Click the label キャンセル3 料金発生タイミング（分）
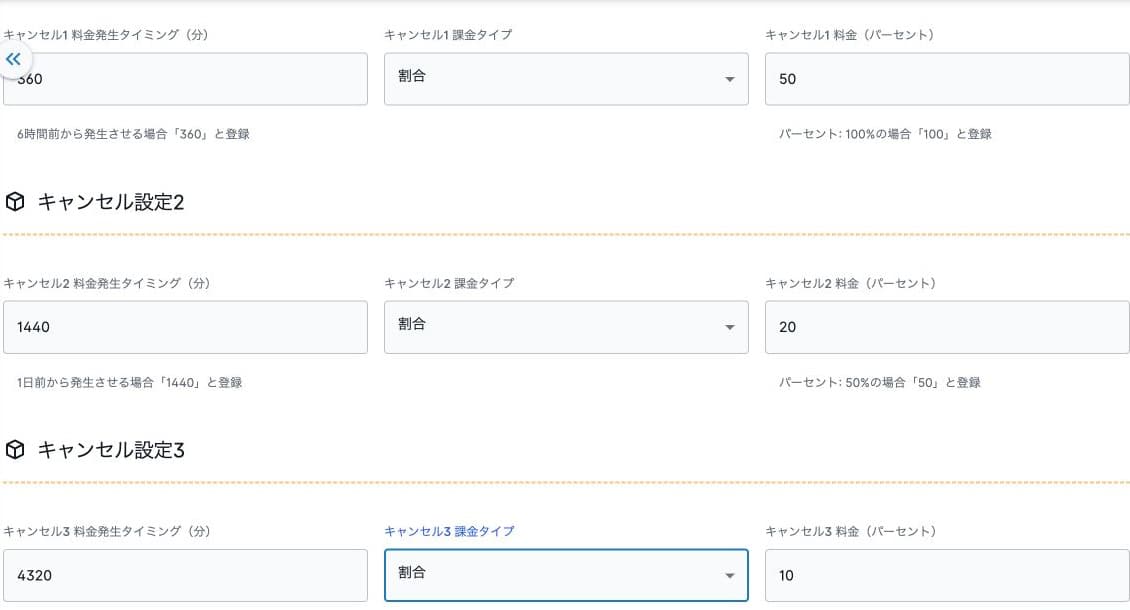 pyautogui.click(x=107, y=531)
